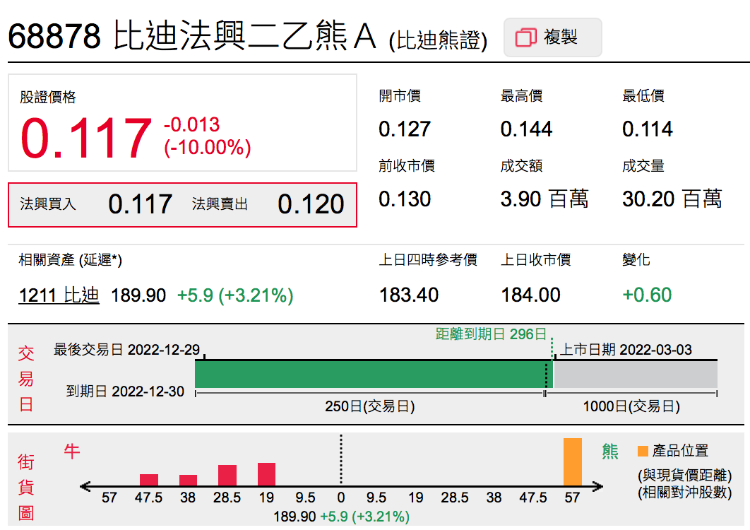Click the 距離到期日 296日 label

click(x=491, y=334)
